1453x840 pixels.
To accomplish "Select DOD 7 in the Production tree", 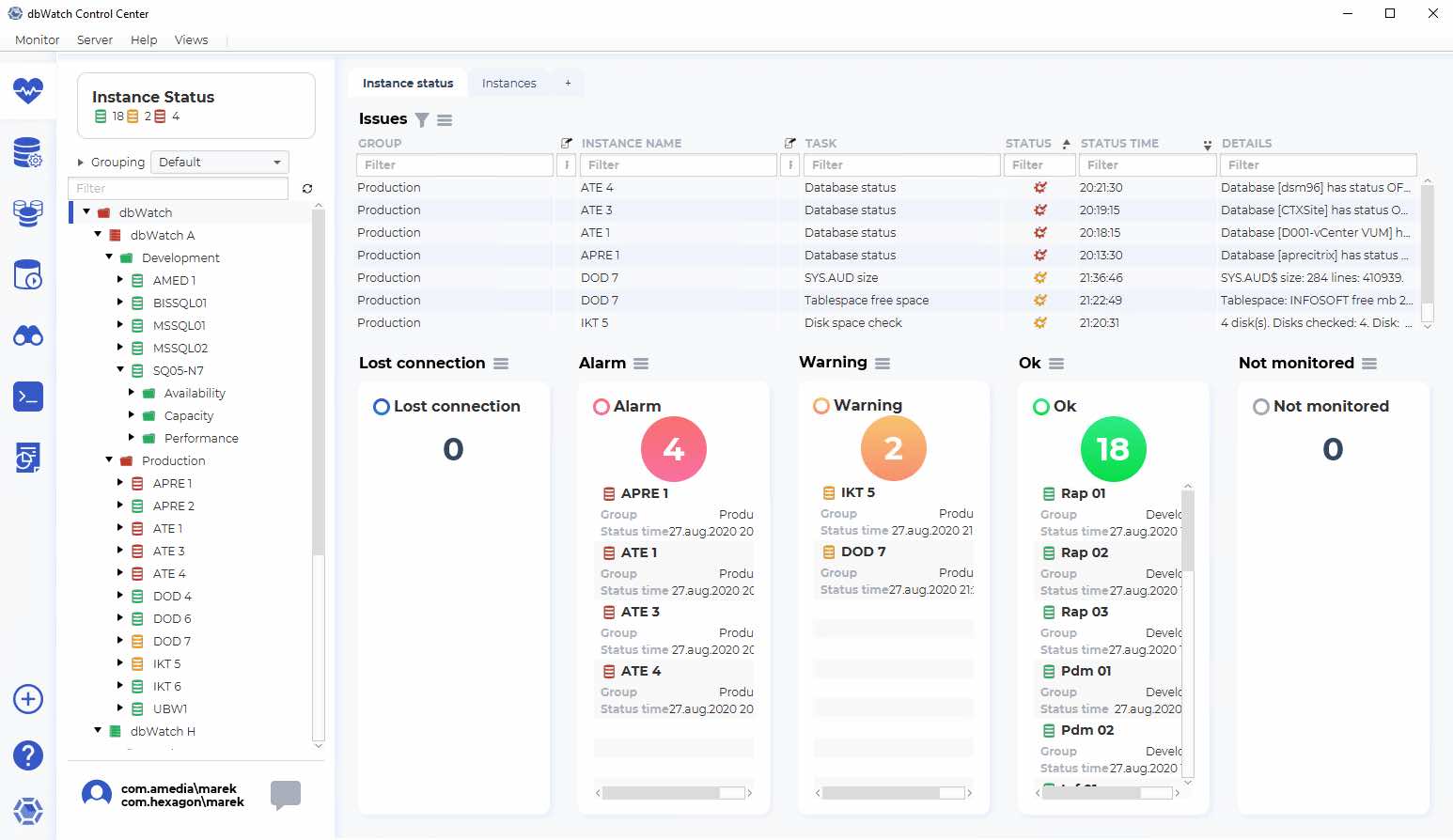I will click(172, 641).
